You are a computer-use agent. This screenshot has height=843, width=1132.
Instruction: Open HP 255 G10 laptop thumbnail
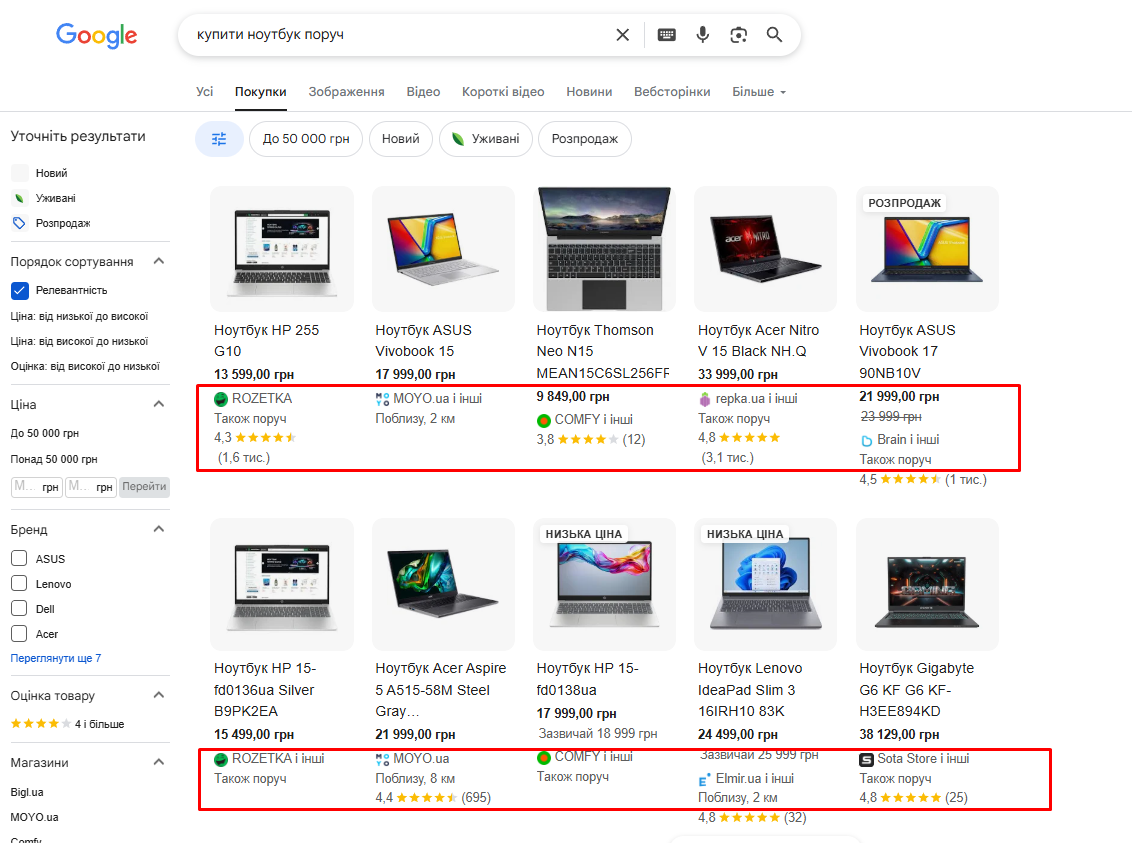[x=282, y=249]
